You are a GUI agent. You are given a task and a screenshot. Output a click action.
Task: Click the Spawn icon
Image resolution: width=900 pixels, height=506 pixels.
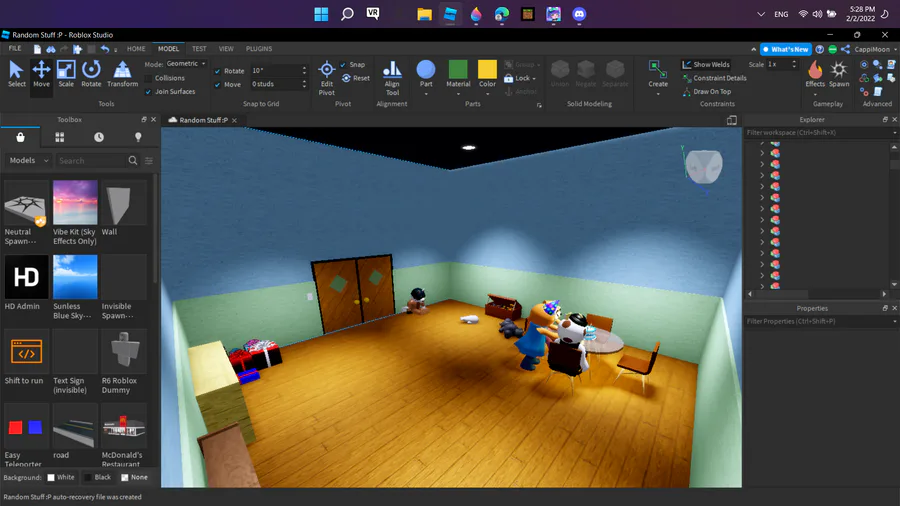pos(839,73)
